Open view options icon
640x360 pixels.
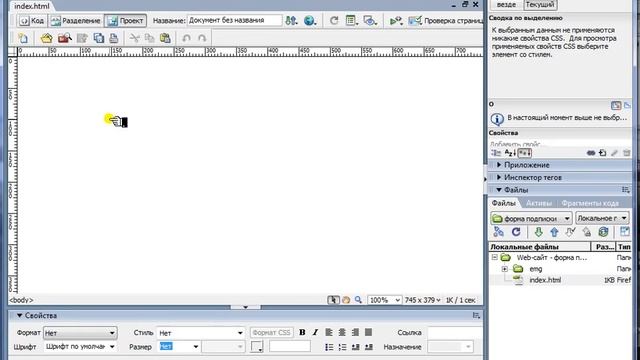click(351, 20)
